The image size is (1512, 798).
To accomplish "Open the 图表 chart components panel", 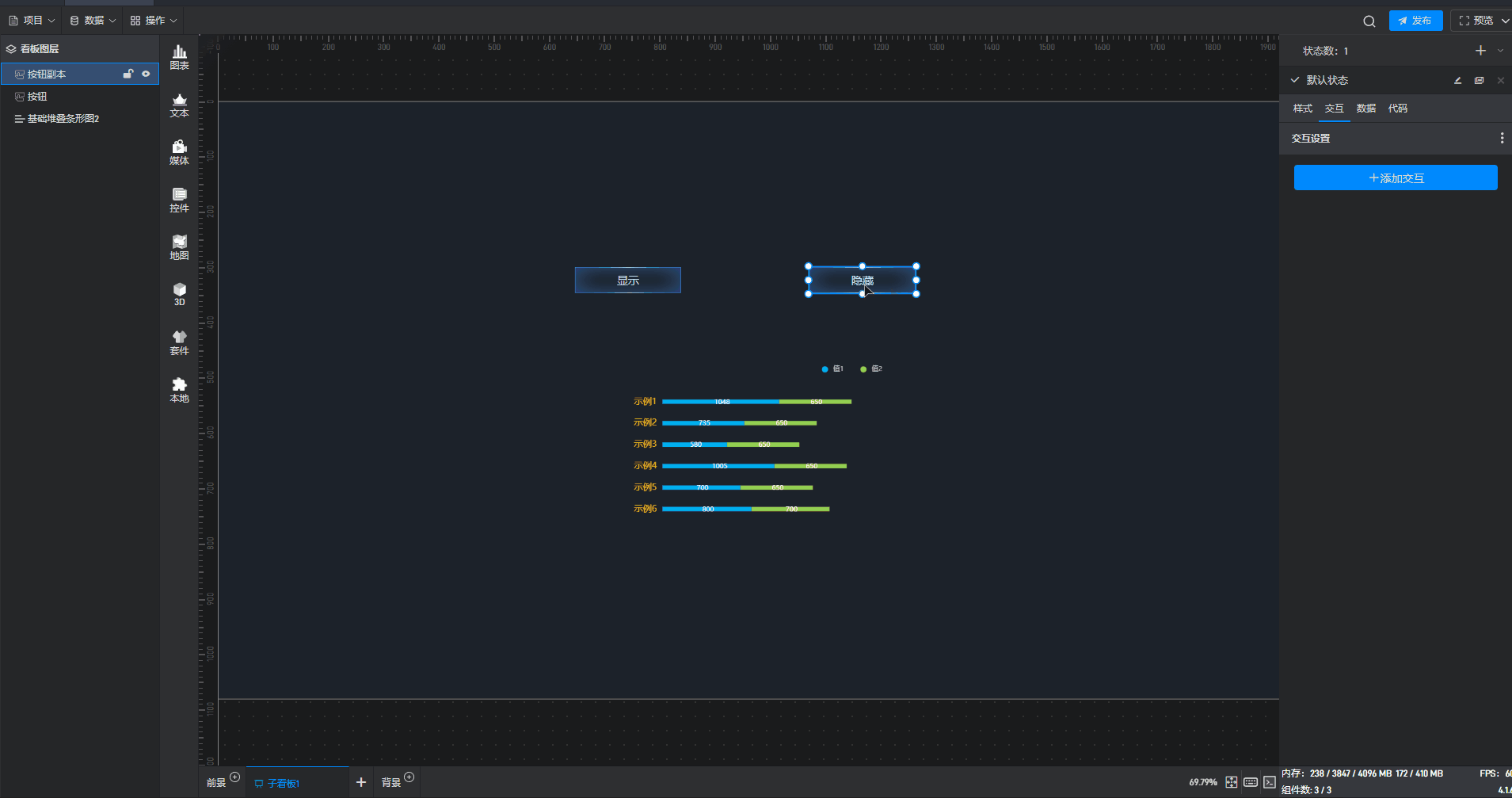I will click(x=180, y=57).
